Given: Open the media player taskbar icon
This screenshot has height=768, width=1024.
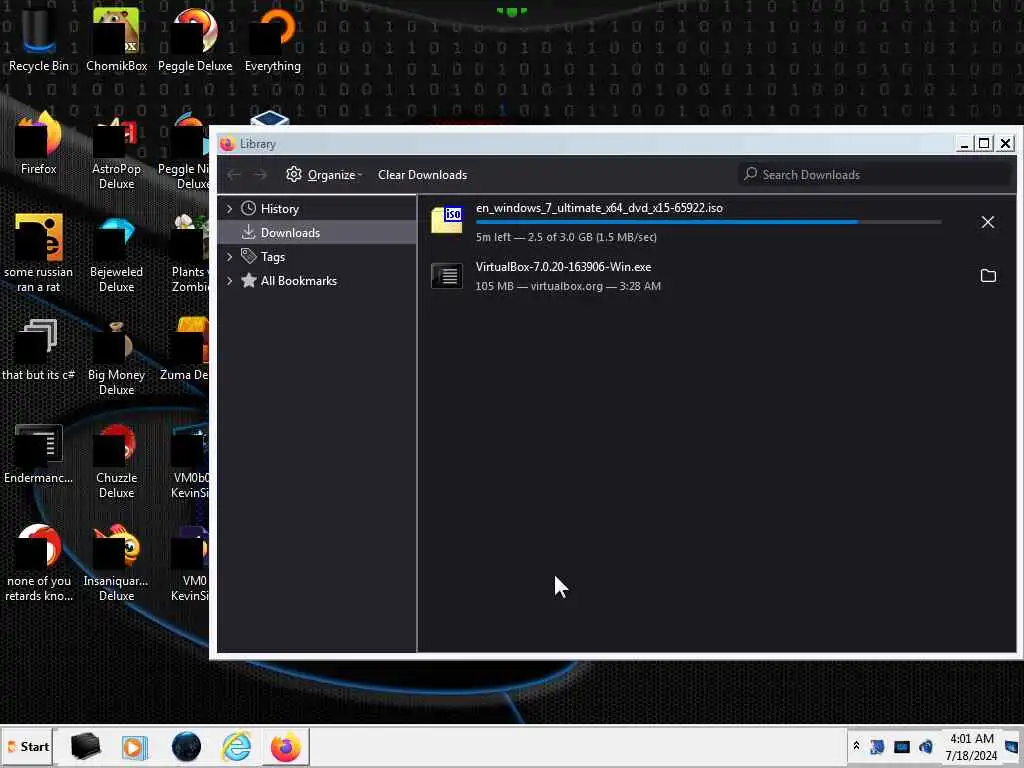Looking at the screenshot, I should [135, 746].
